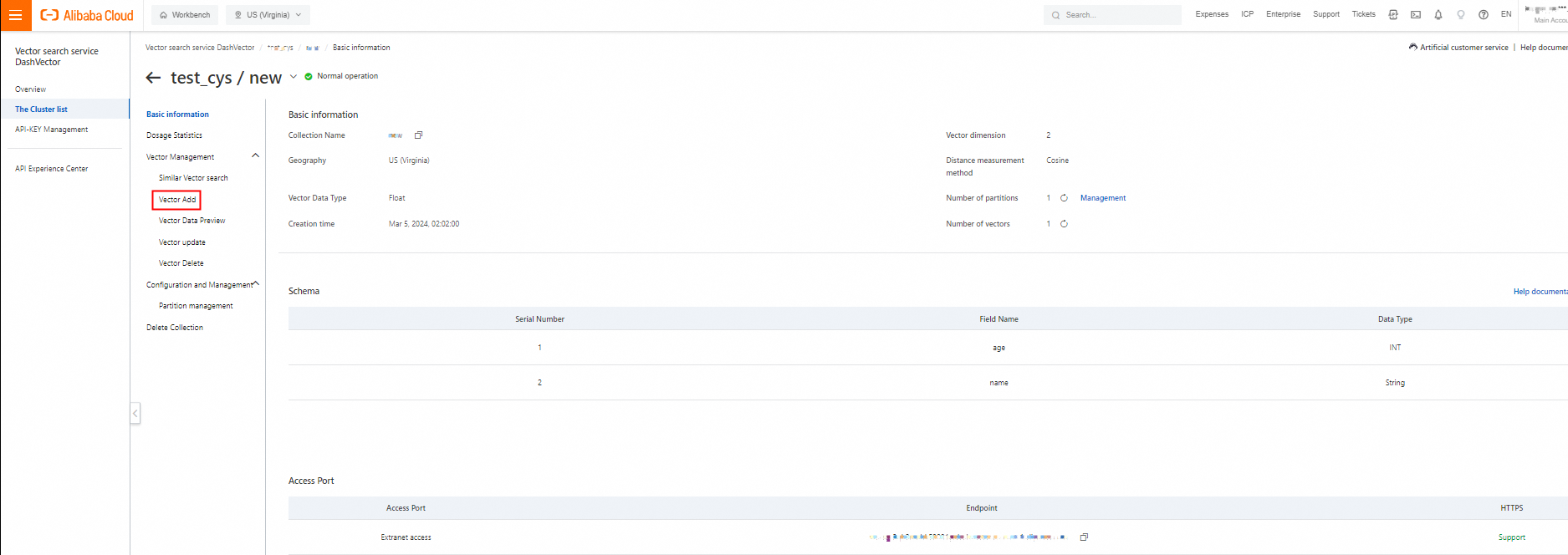Open Dosage Statistics menu item
This screenshot has width=1568, height=555.
tap(174, 135)
